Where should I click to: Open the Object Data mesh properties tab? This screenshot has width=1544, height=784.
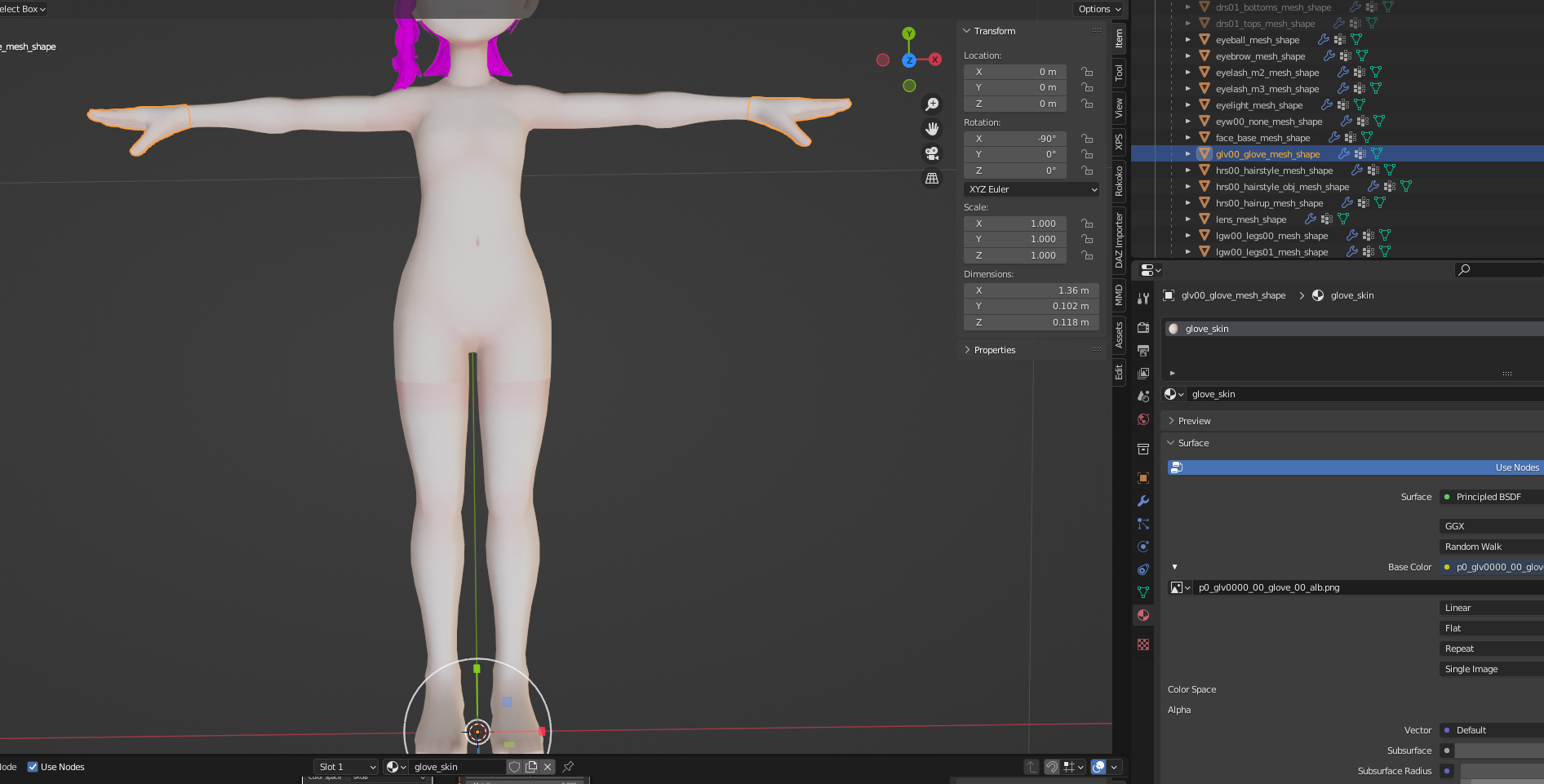[1143, 592]
